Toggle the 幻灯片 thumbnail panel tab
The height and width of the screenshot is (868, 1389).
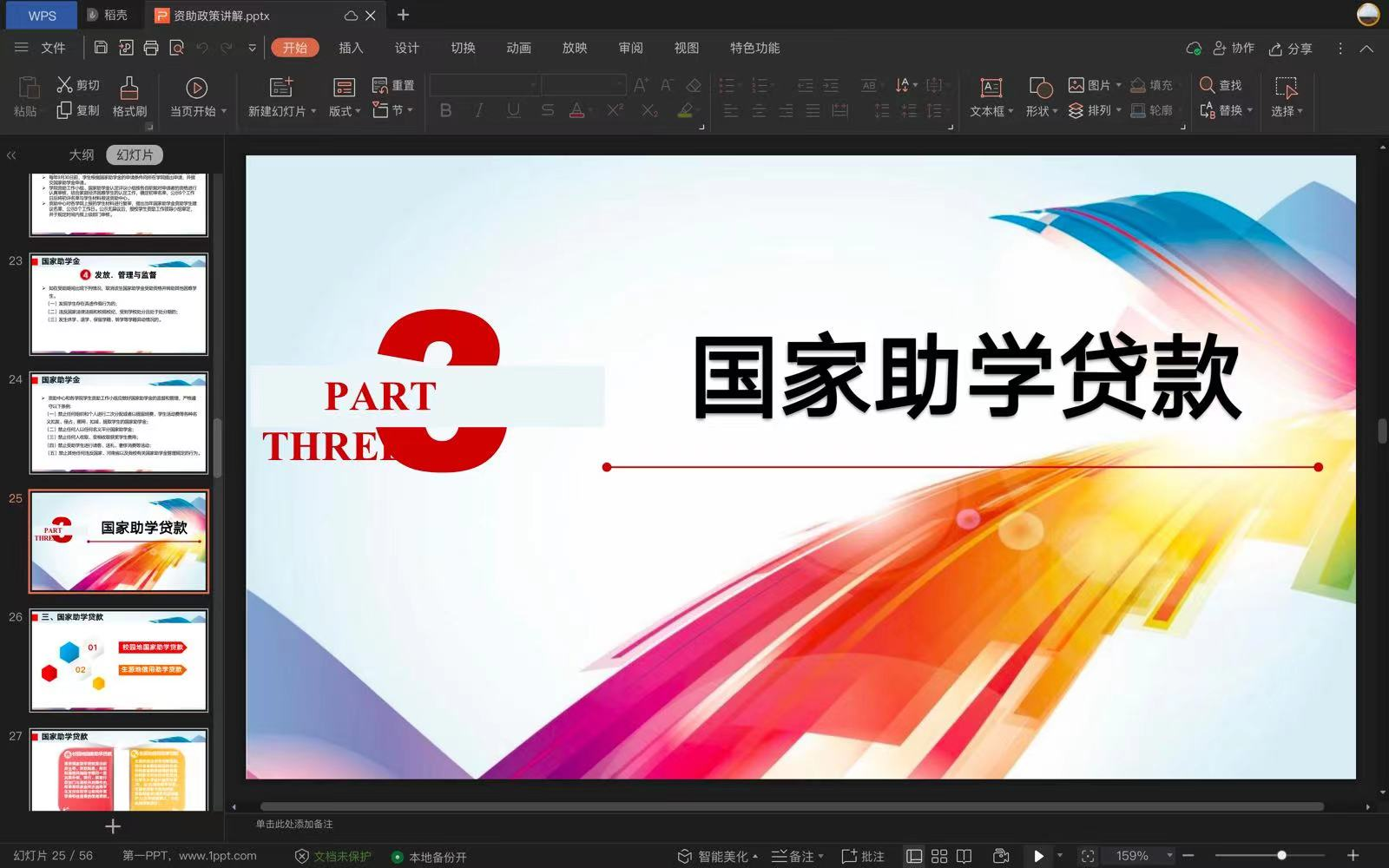tap(135, 155)
